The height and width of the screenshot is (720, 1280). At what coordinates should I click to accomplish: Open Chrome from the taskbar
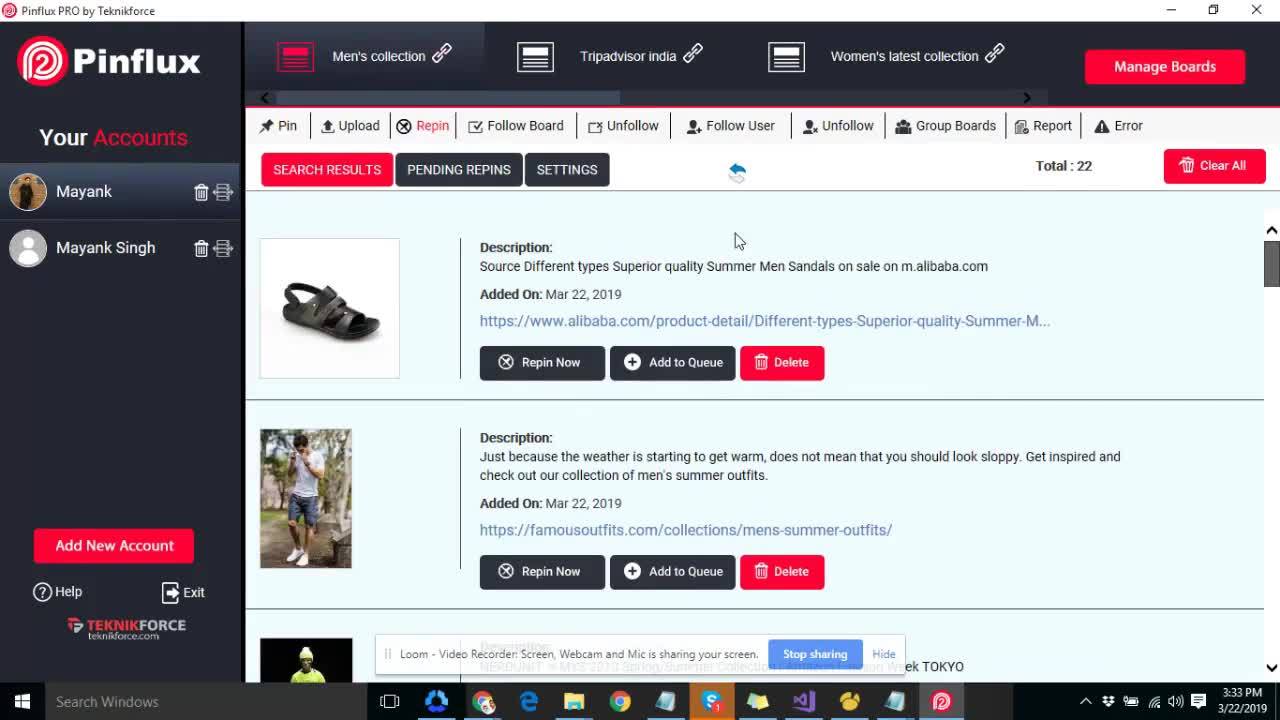click(x=620, y=702)
